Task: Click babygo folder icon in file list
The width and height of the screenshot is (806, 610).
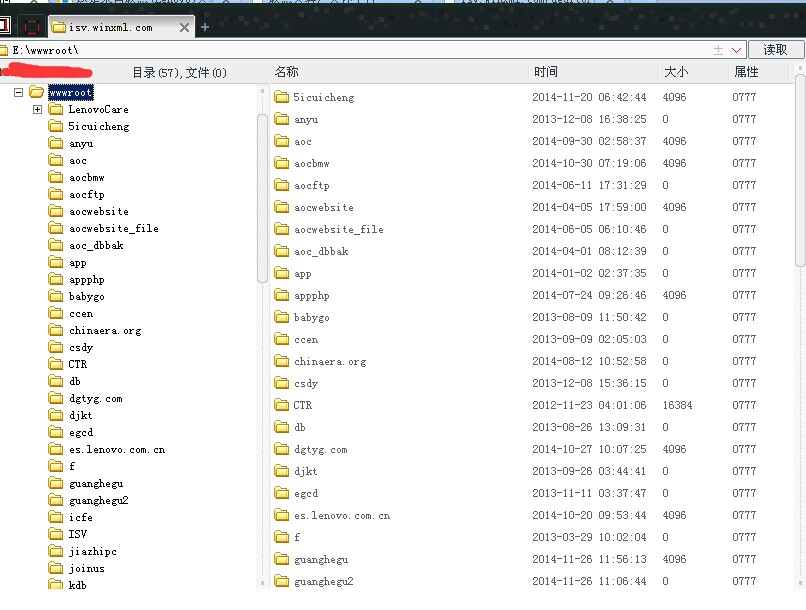Action: [281, 317]
